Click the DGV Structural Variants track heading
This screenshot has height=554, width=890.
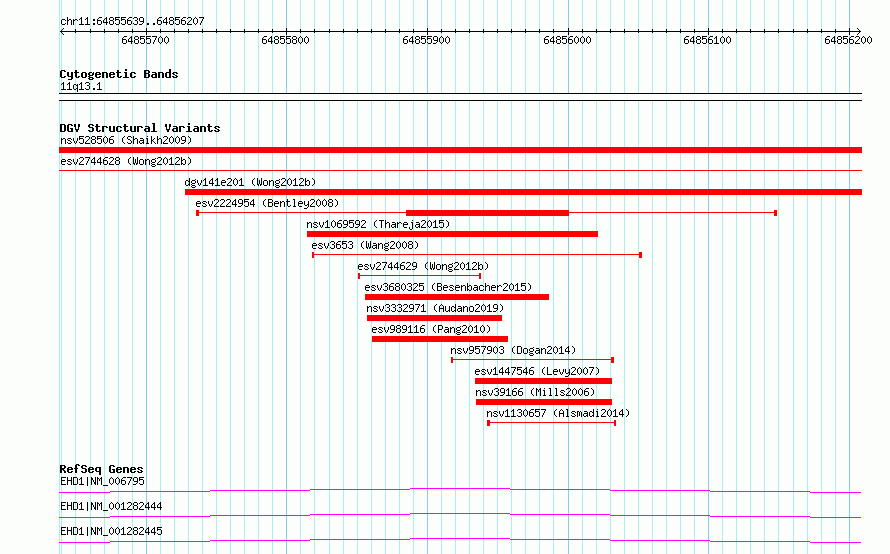pos(140,128)
